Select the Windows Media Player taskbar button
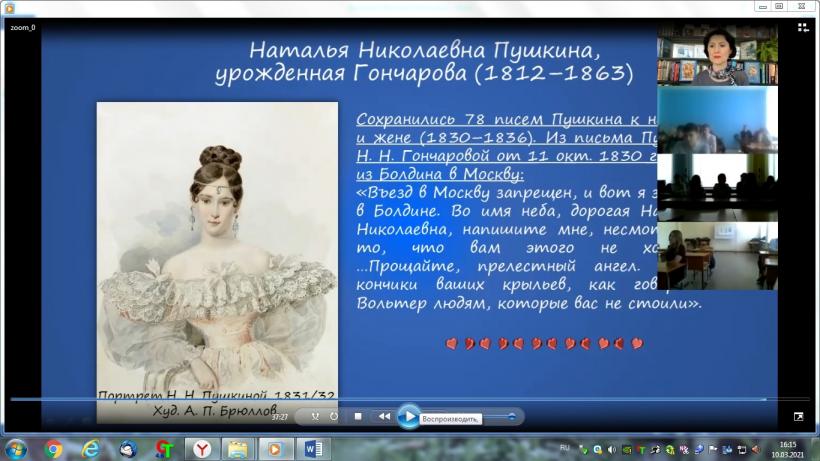Viewport: 820px width, 461px height. [275, 449]
